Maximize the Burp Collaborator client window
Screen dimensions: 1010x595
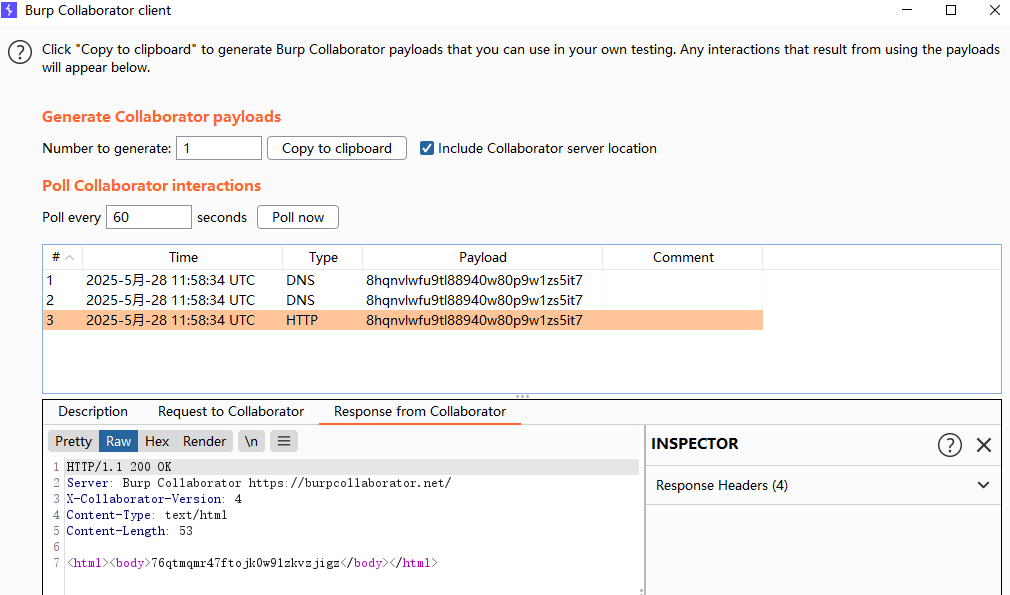click(951, 10)
